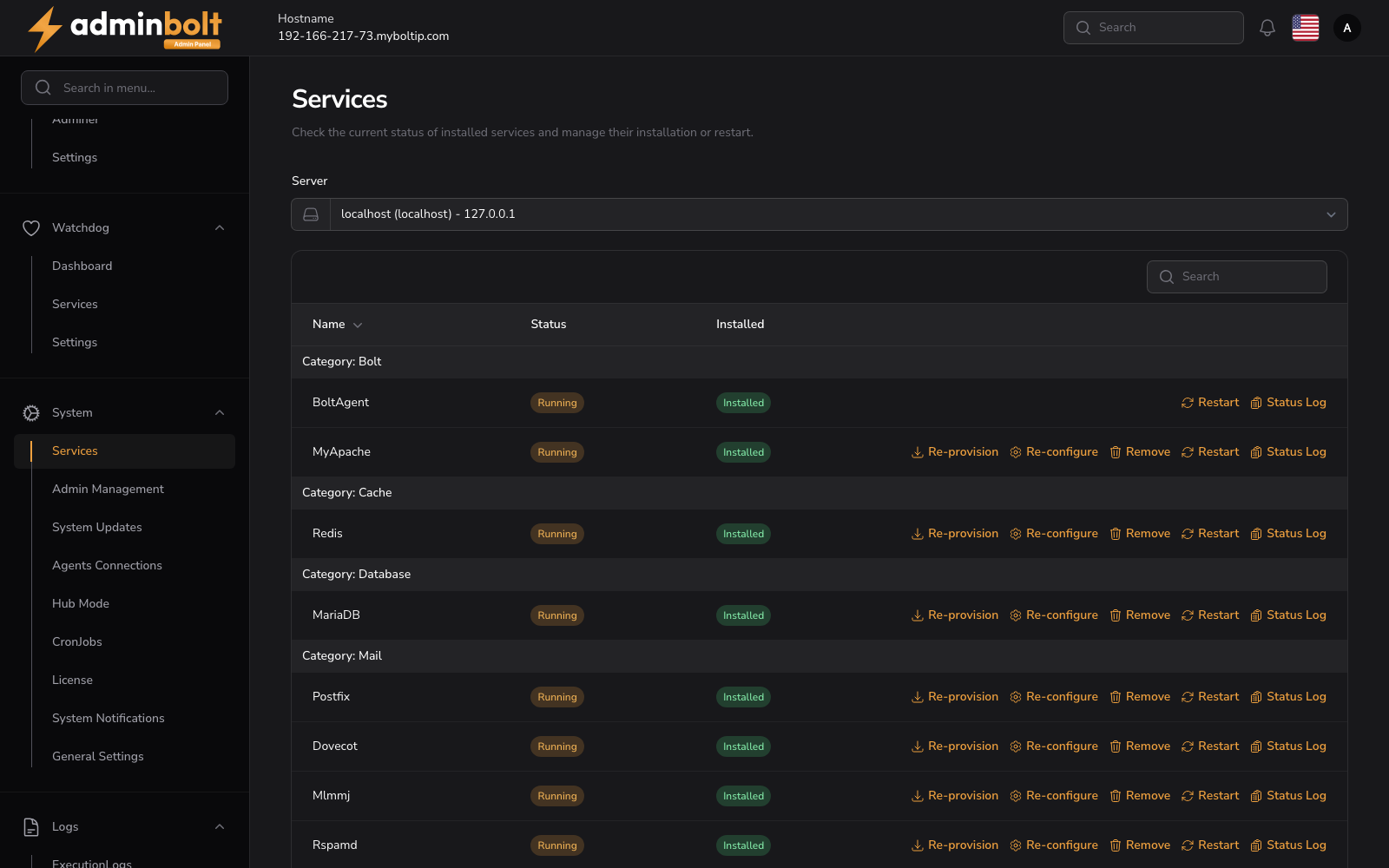Open Admin Management page
The image size is (1389, 868).
tap(108, 490)
